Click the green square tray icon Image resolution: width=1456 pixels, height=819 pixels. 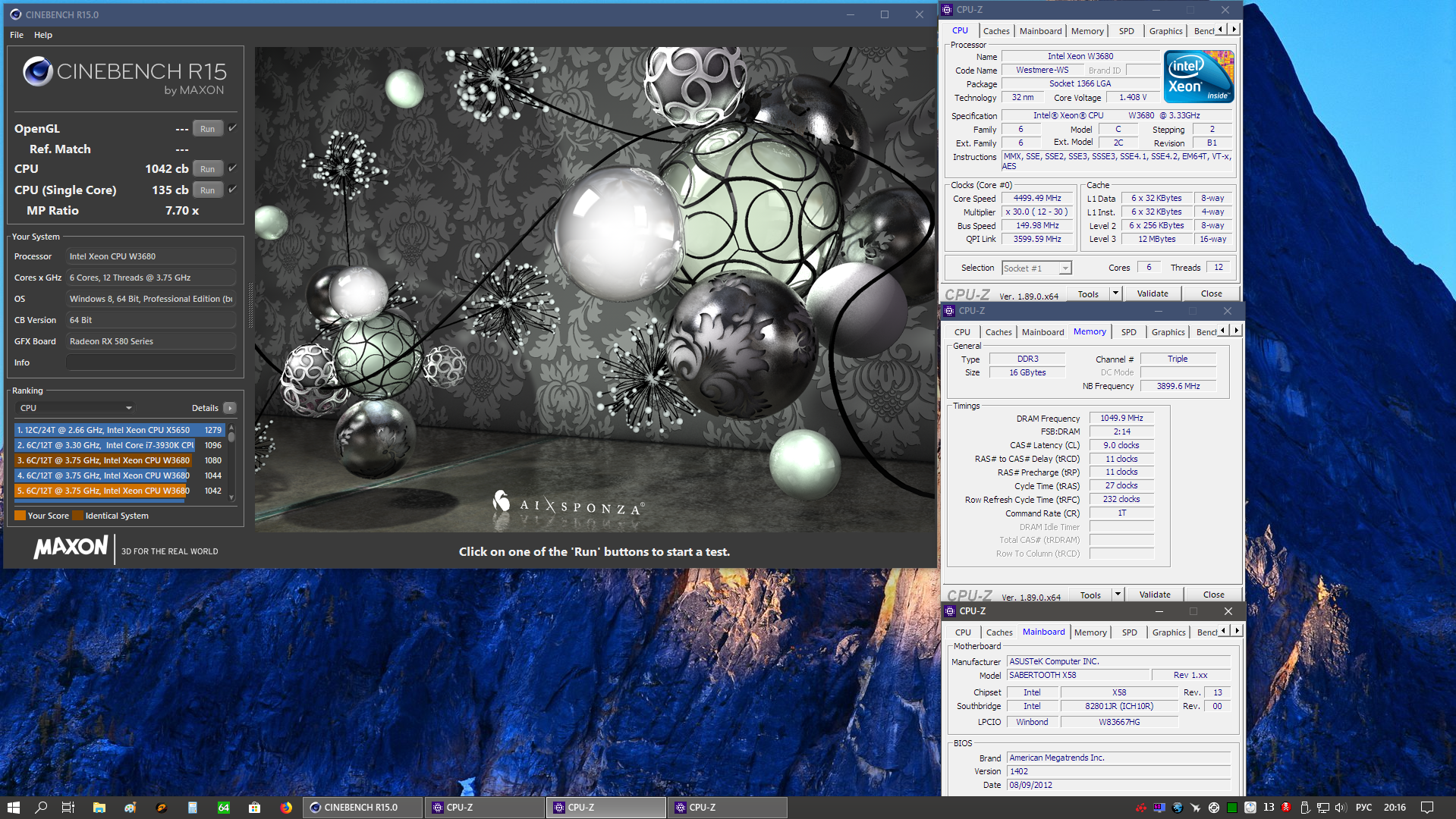[1231, 808]
